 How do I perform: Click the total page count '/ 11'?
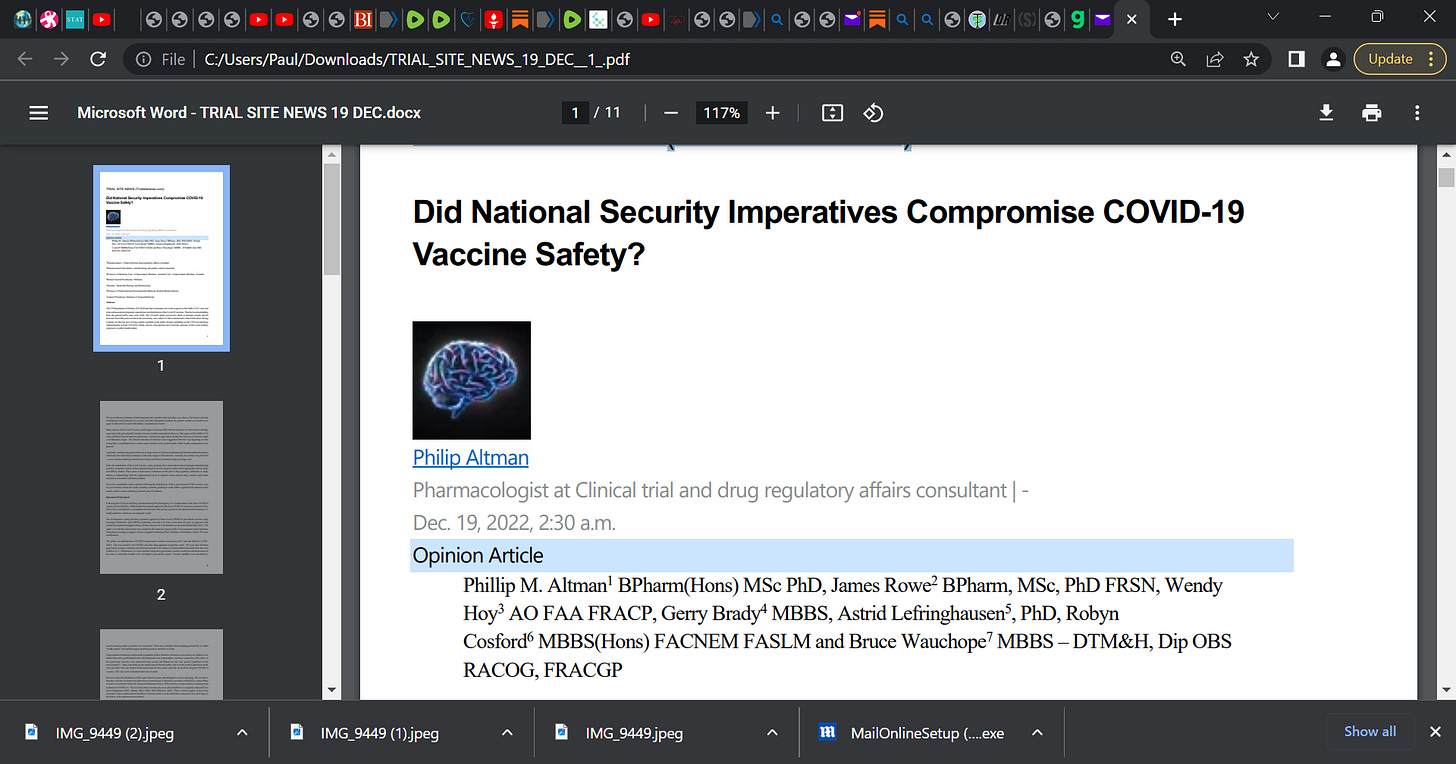[606, 113]
